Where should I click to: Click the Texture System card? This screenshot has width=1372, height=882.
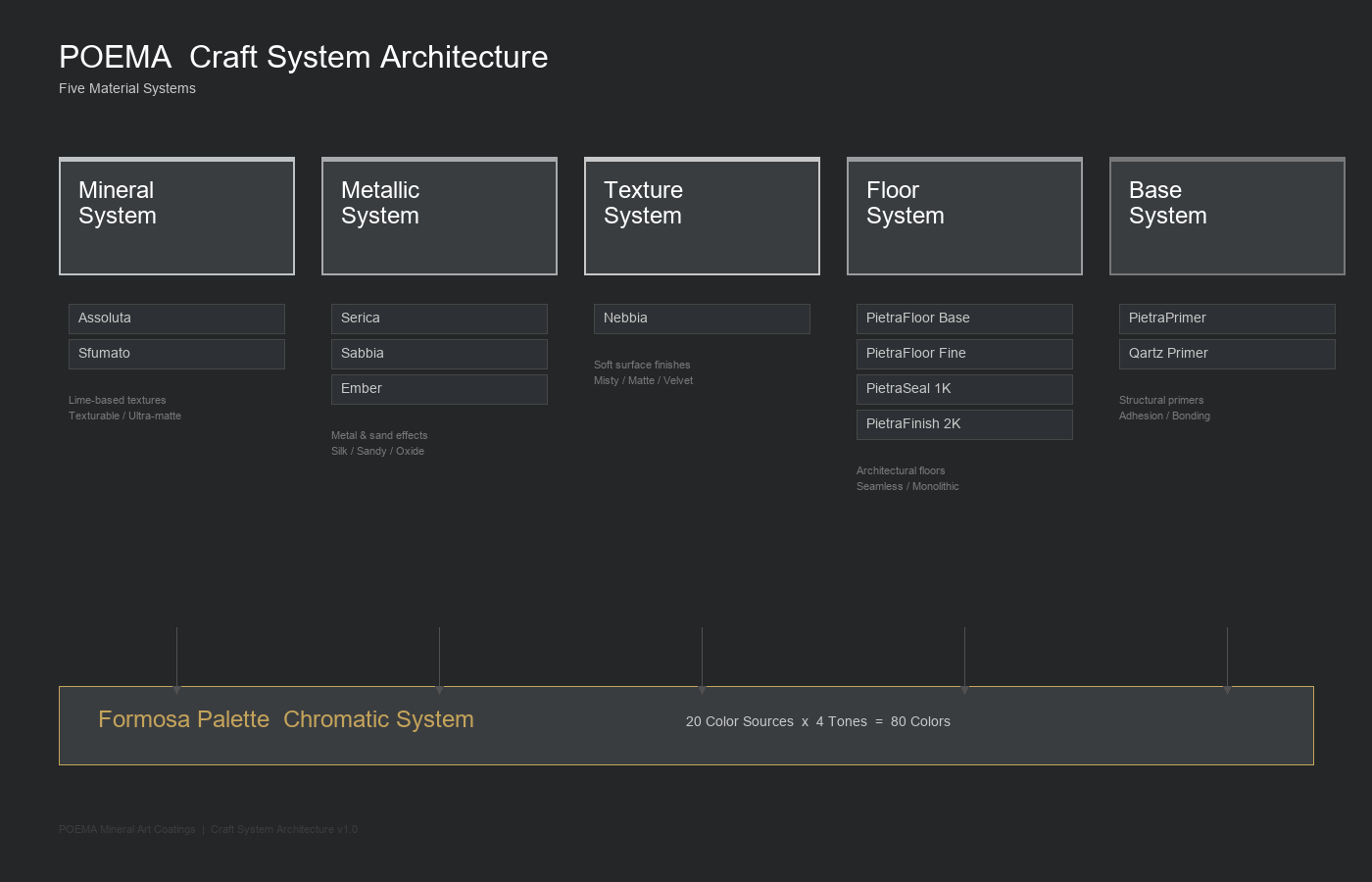pyautogui.click(x=702, y=216)
